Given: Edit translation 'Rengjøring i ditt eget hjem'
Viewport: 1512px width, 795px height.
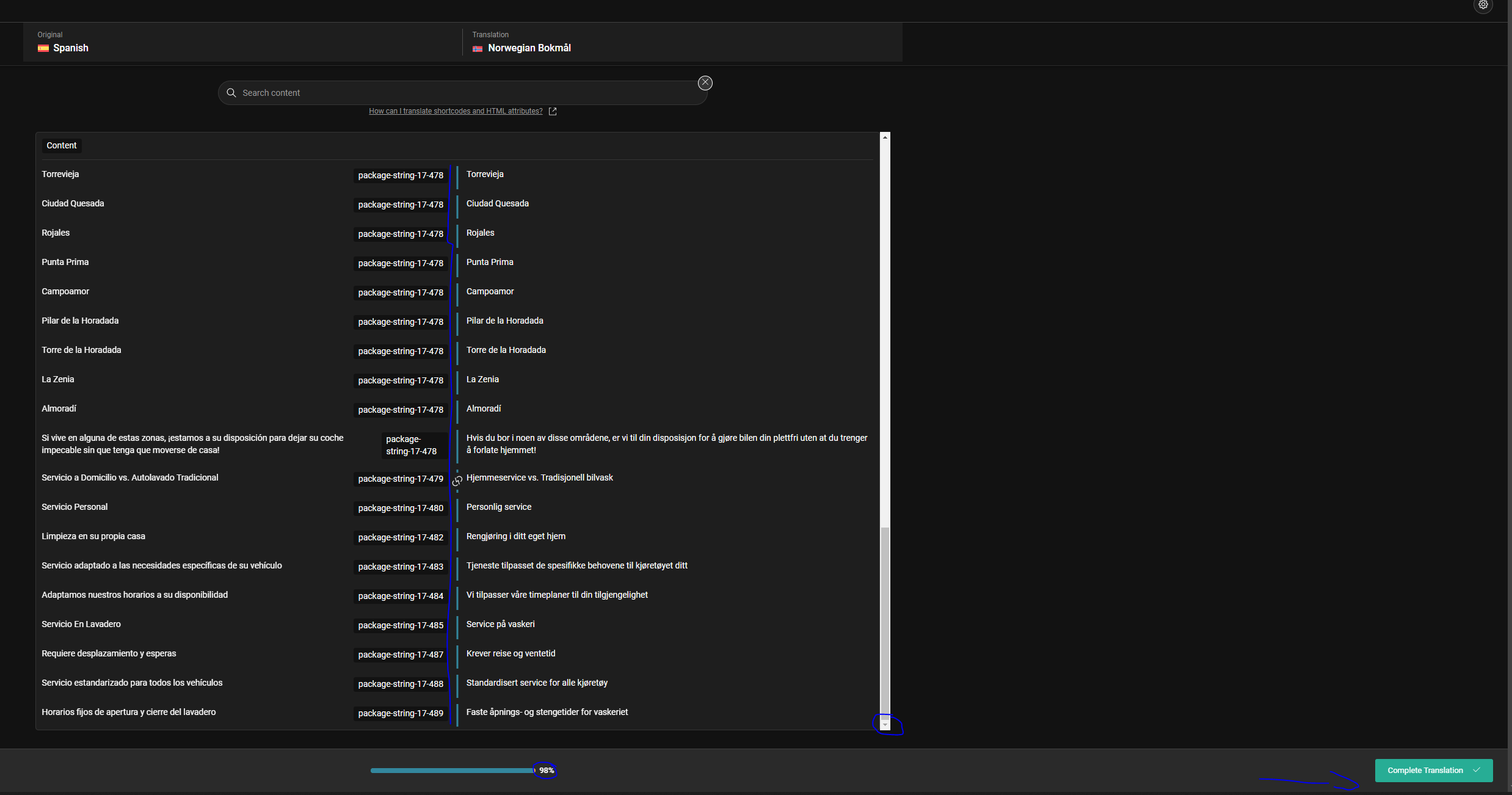Looking at the screenshot, I should pos(515,536).
